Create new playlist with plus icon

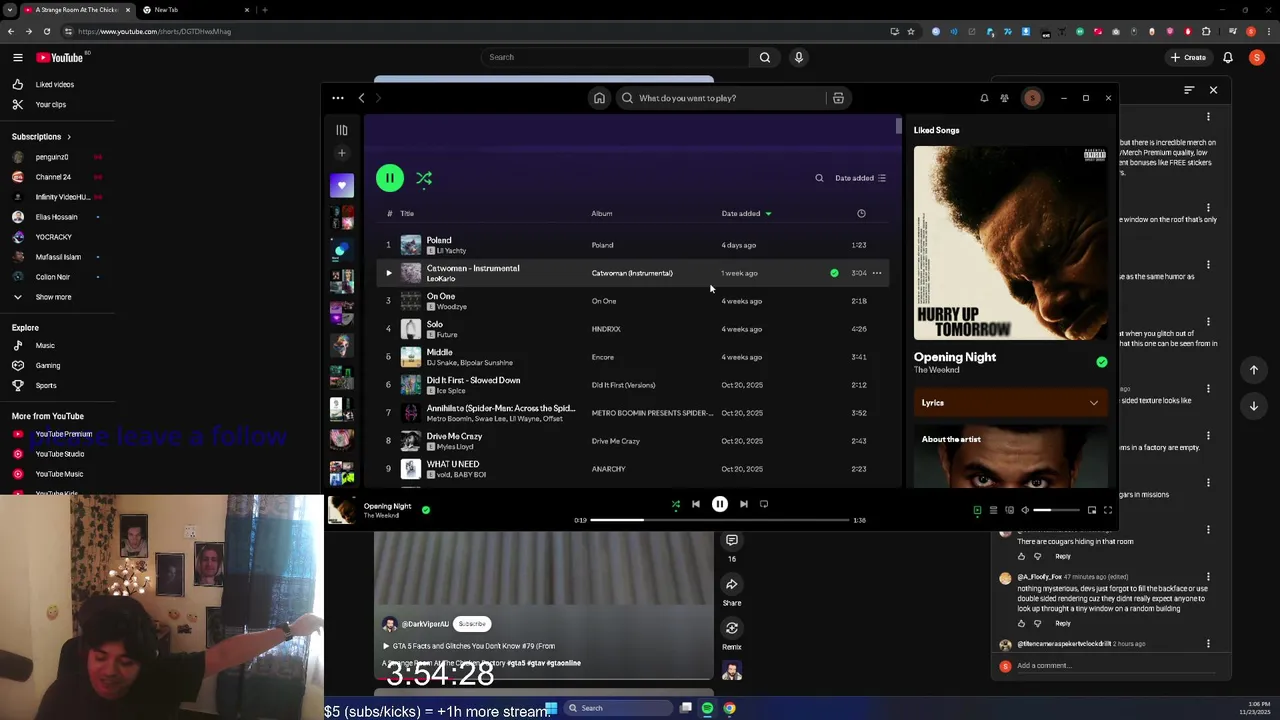tap(341, 153)
